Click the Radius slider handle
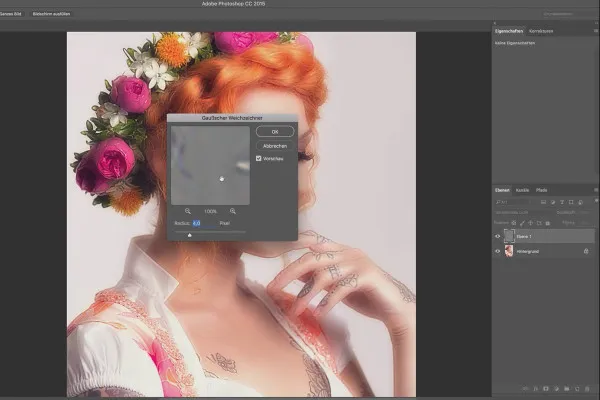The height and width of the screenshot is (400, 600). (x=189, y=235)
